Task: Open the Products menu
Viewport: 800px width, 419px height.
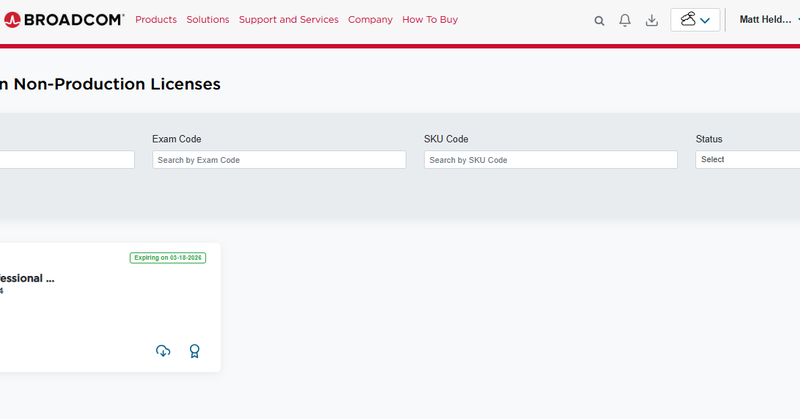Action: coord(156,19)
